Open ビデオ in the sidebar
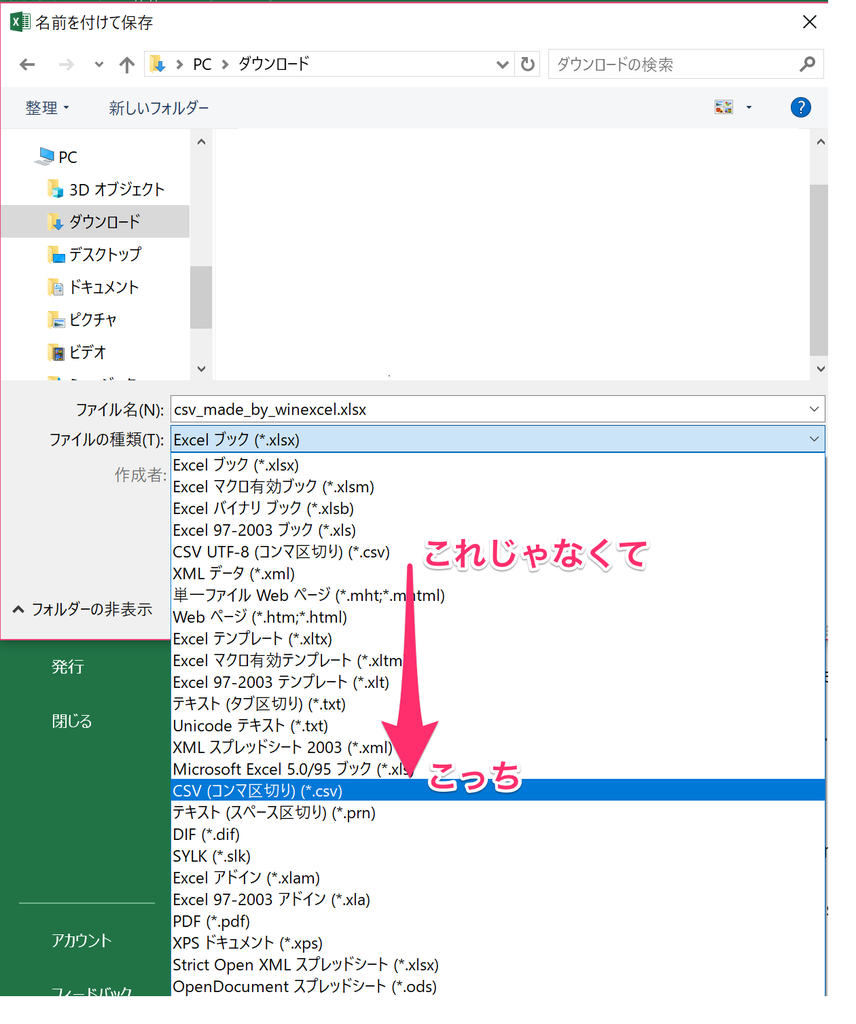Image resolution: width=856 pixels, height=1024 pixels. 87,353
